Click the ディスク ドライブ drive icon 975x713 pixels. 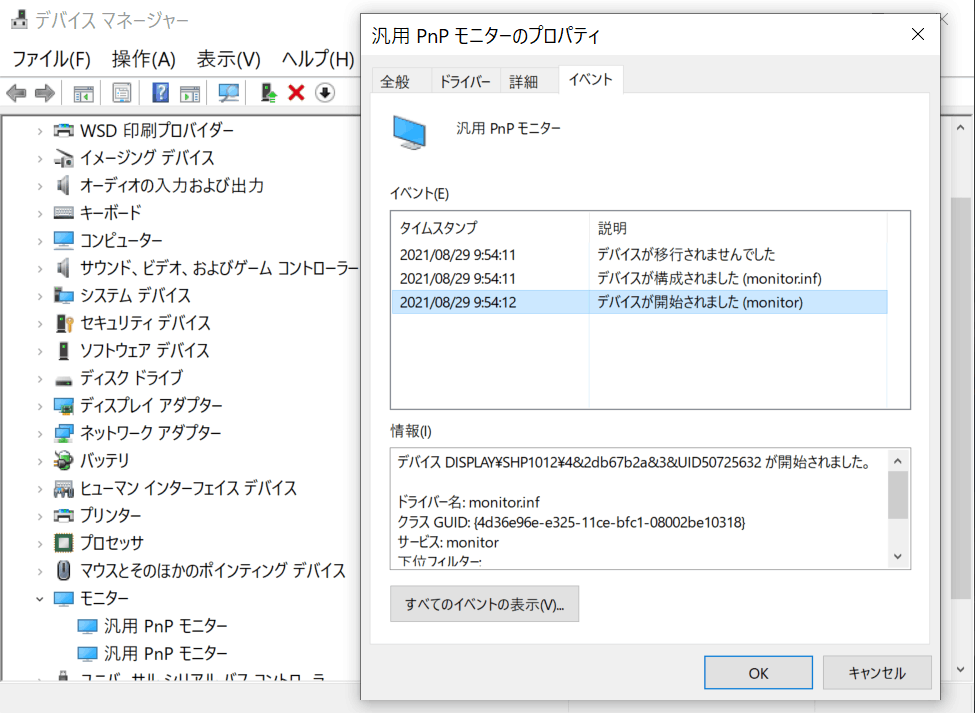pos(63,379)
